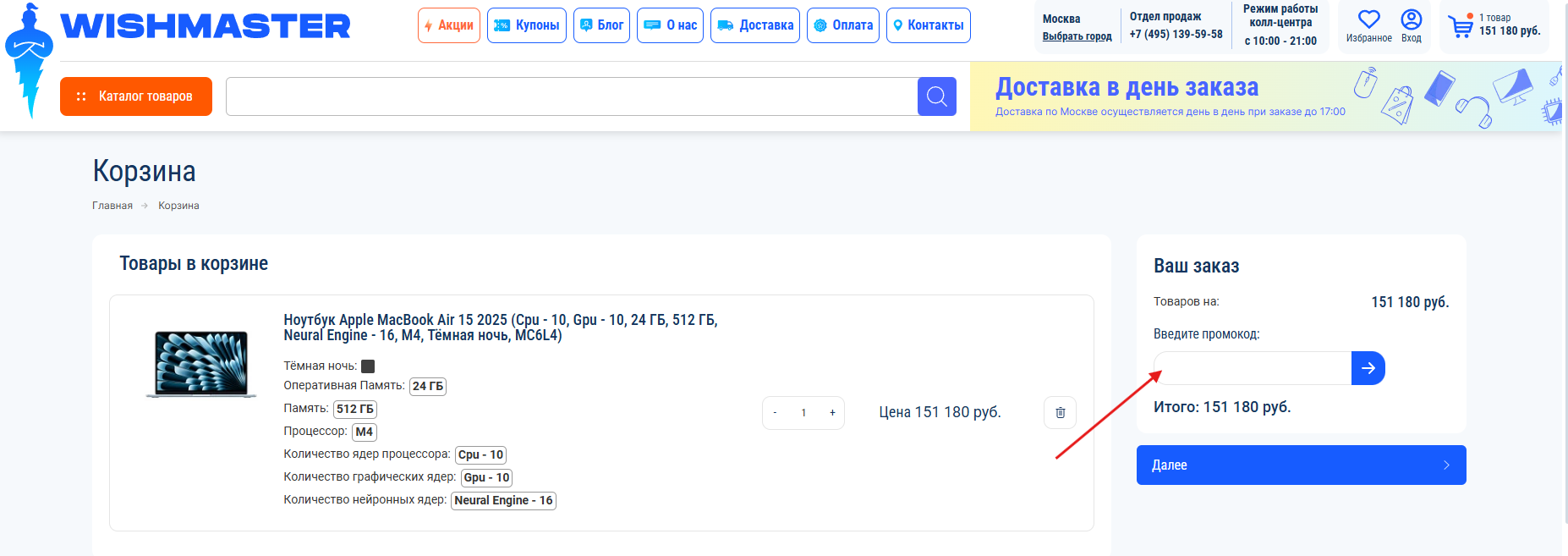Viewport: 1568px width, 556px height.
Task: Click the quantity value field
Action: 803,413
